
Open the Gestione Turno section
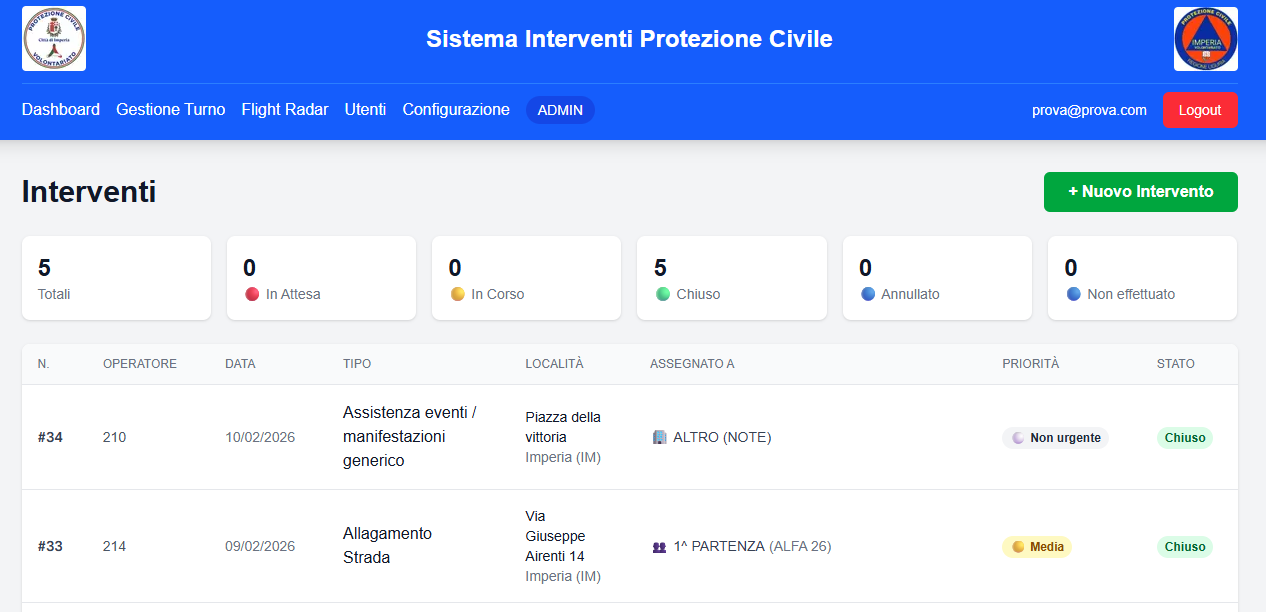coord(170,110)
